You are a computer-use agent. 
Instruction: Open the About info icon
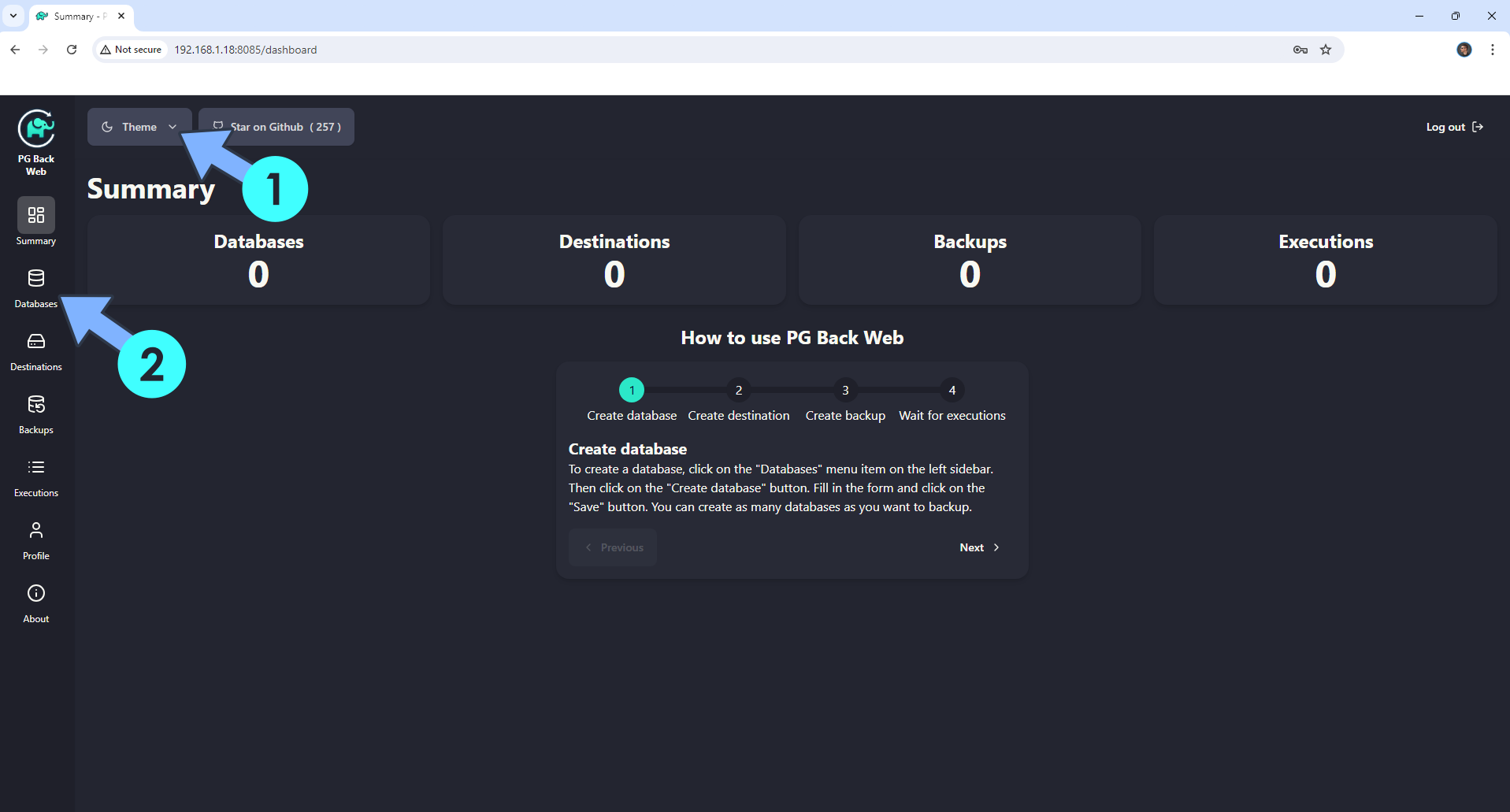pyautogui.click(x=36, y=593)
